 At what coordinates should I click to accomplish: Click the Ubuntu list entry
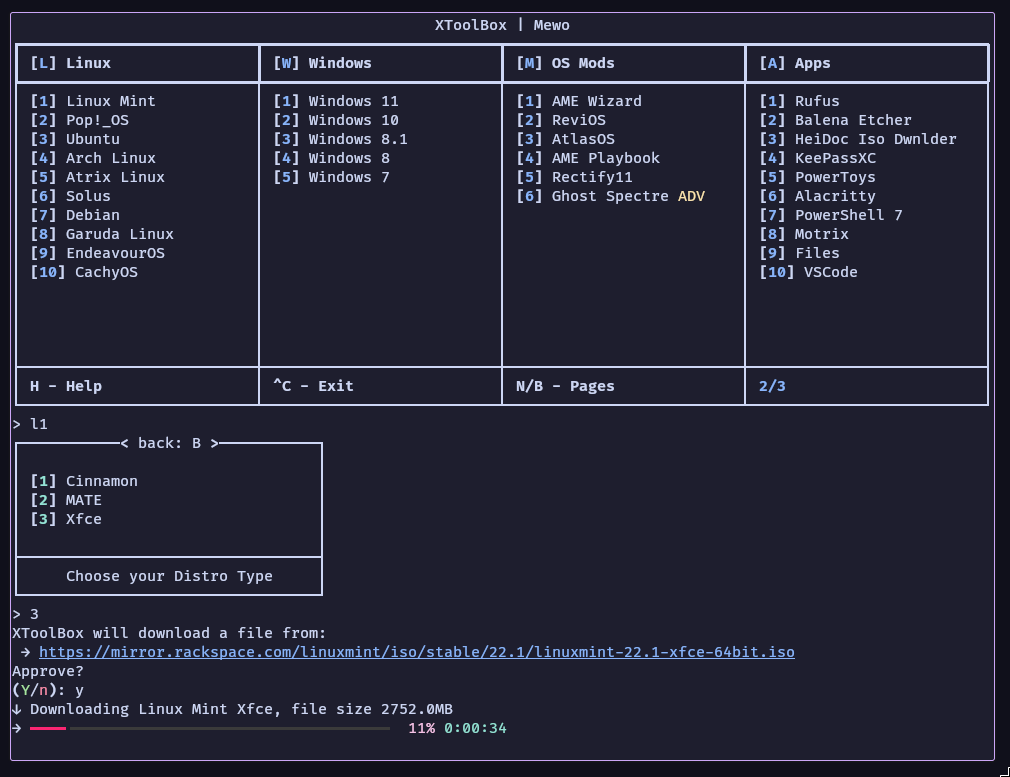(75, 139)
